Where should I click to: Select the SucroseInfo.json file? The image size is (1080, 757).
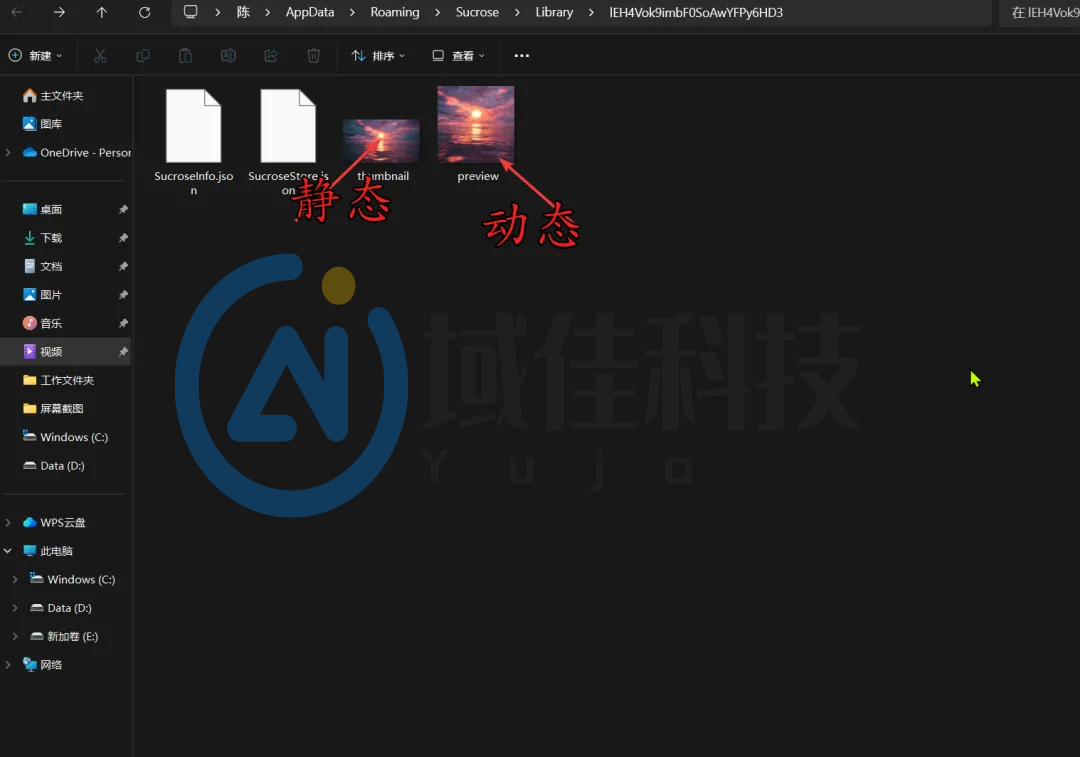pyautogui.click(x=194, y=142)
